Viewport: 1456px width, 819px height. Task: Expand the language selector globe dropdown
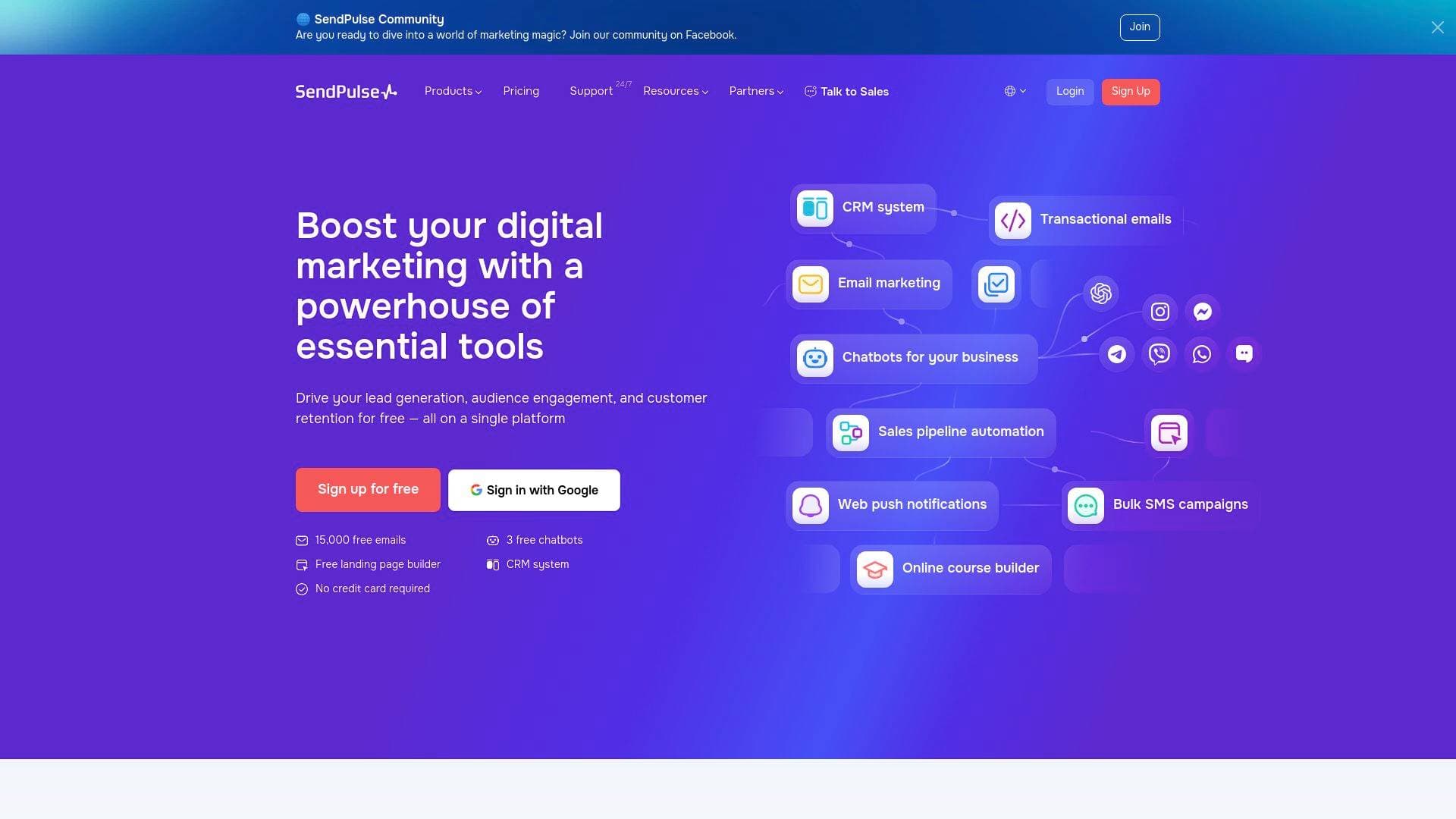point(1015,91)
